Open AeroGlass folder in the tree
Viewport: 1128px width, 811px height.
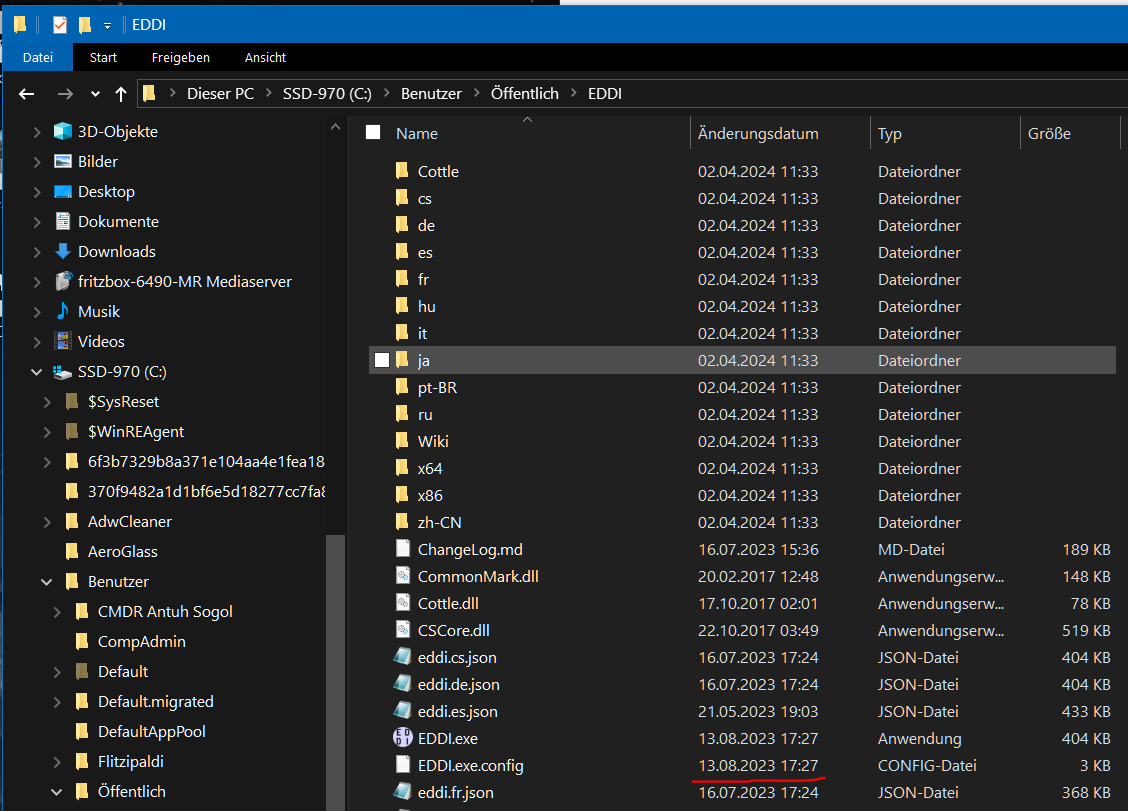coord(122,552)
